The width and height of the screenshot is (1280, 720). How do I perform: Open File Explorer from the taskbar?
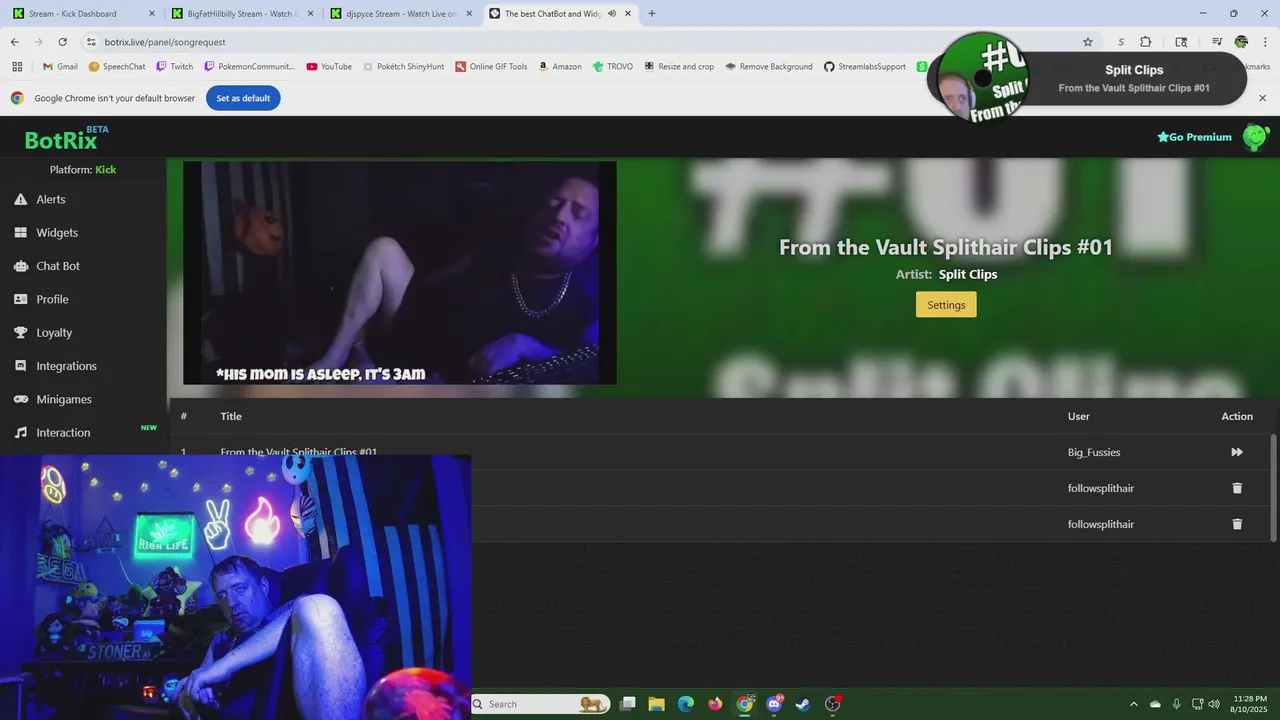click(x=656, y=704)
